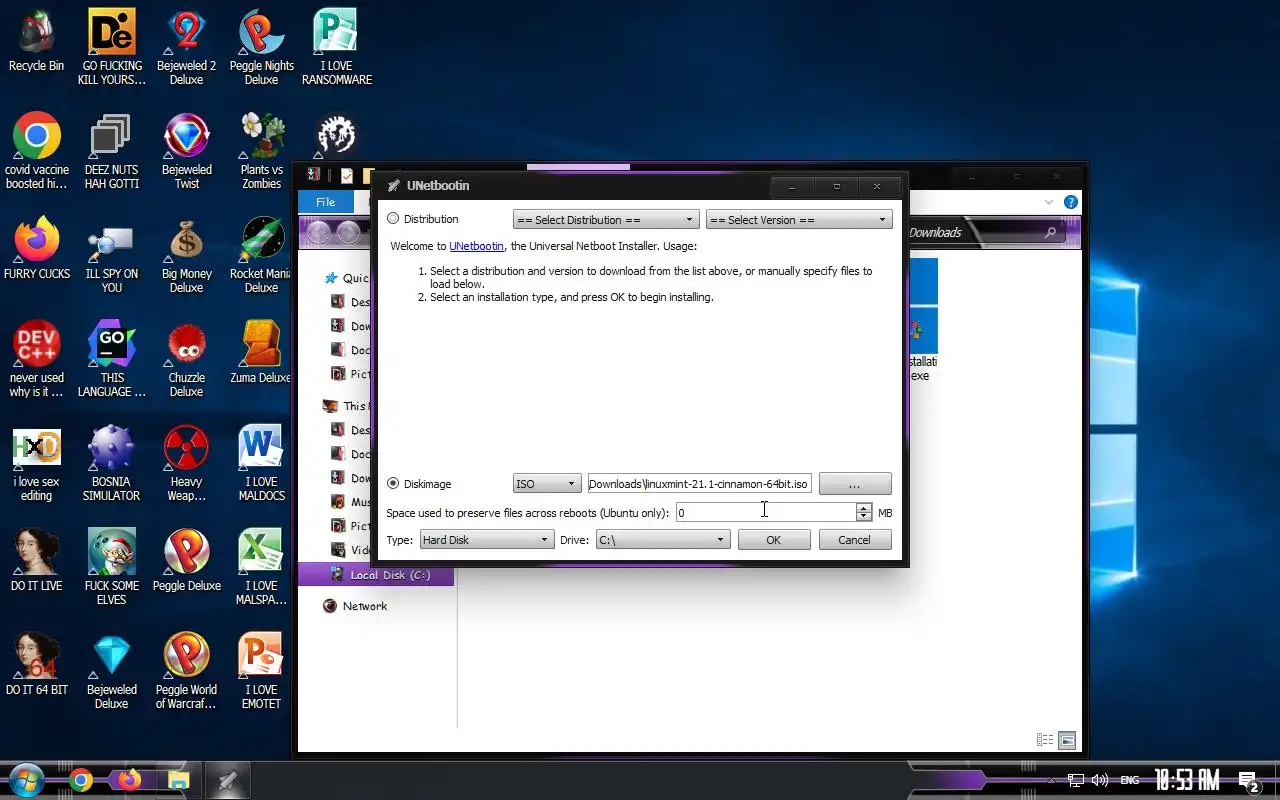Open the Bejeweled Twist desktop icon
The width and height of the screenshot is (1280, 800).
[186, 151]
